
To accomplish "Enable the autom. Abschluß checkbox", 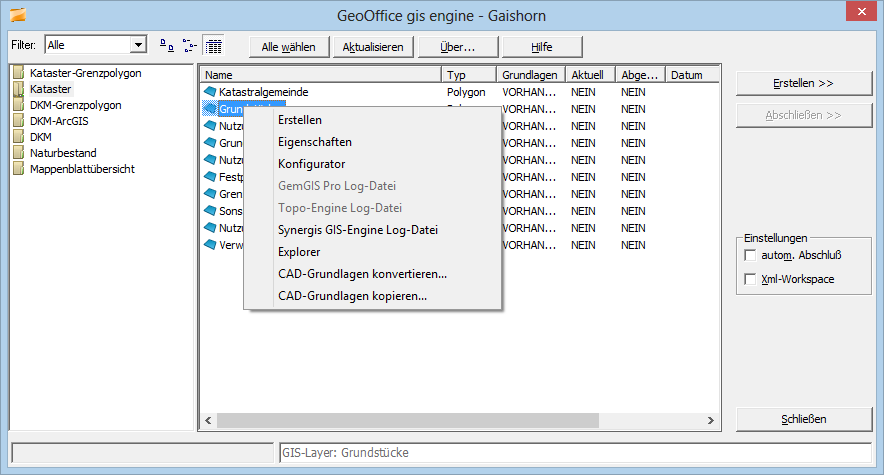I will pos(750,255).
